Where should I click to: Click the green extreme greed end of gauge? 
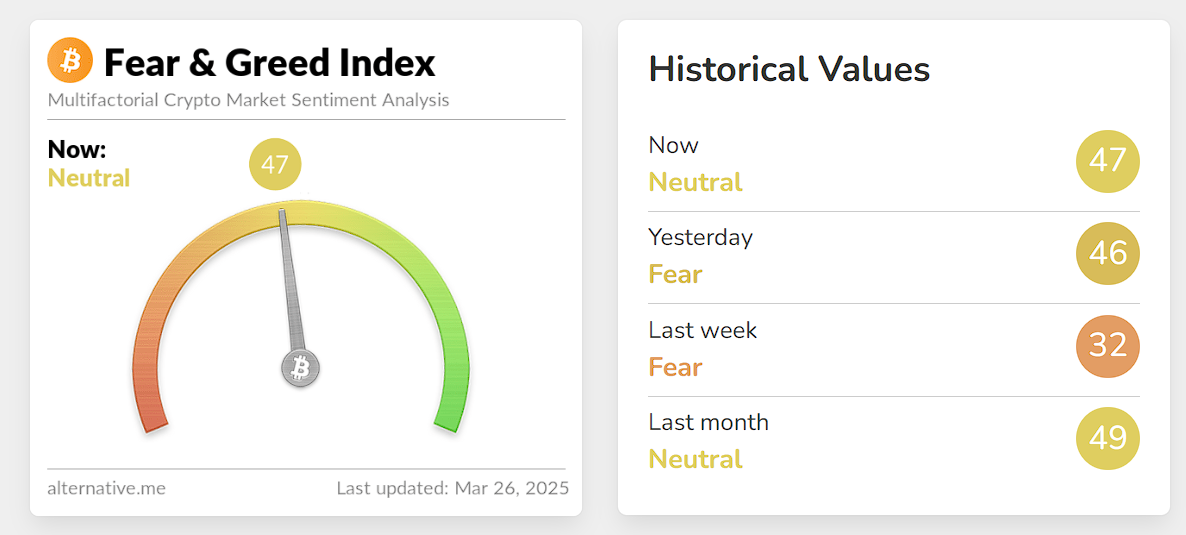point(450,412)
